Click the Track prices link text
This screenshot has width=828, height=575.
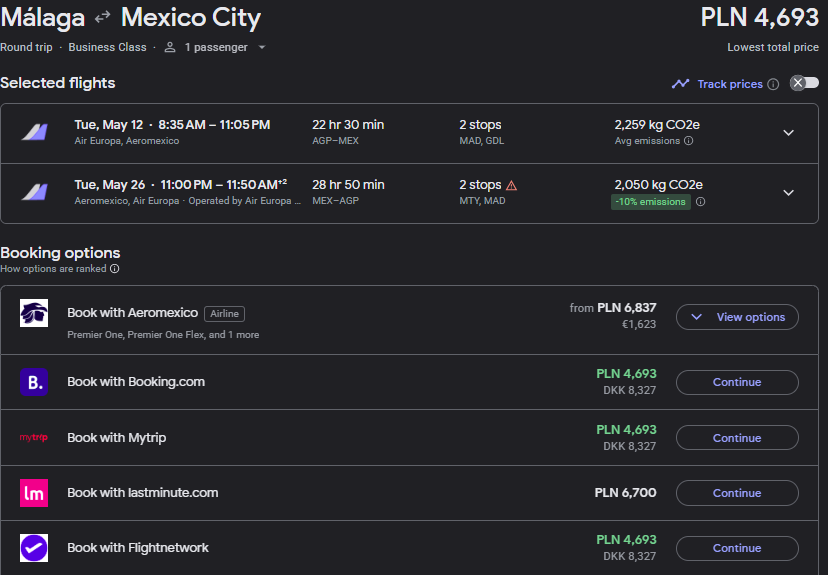coord(730,84)
